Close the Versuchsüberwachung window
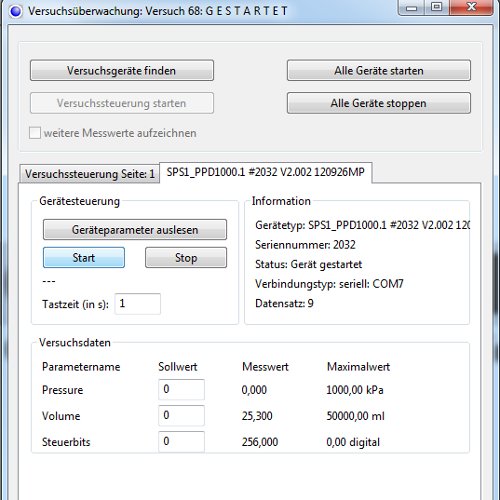Screen dimensions: 500x500 point(471,7)
